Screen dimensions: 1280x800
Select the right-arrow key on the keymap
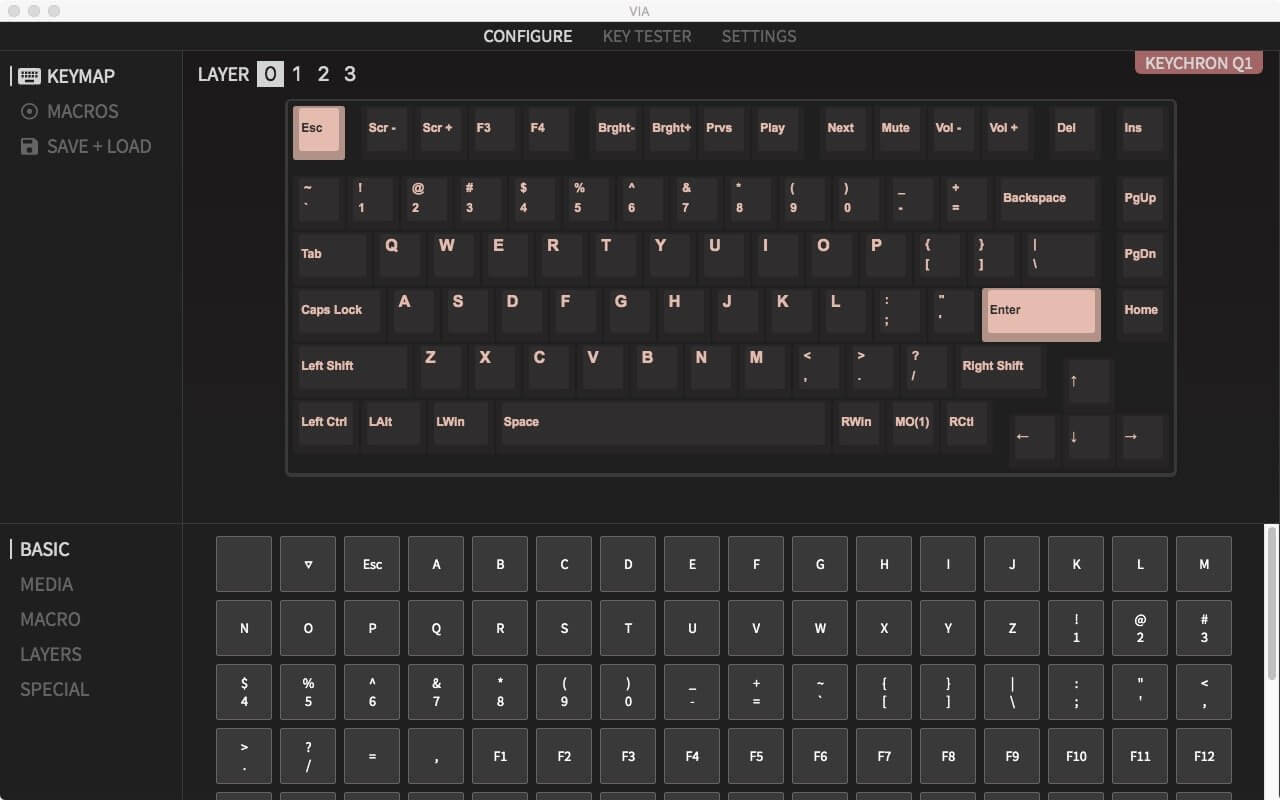[x=1141, y=437]
